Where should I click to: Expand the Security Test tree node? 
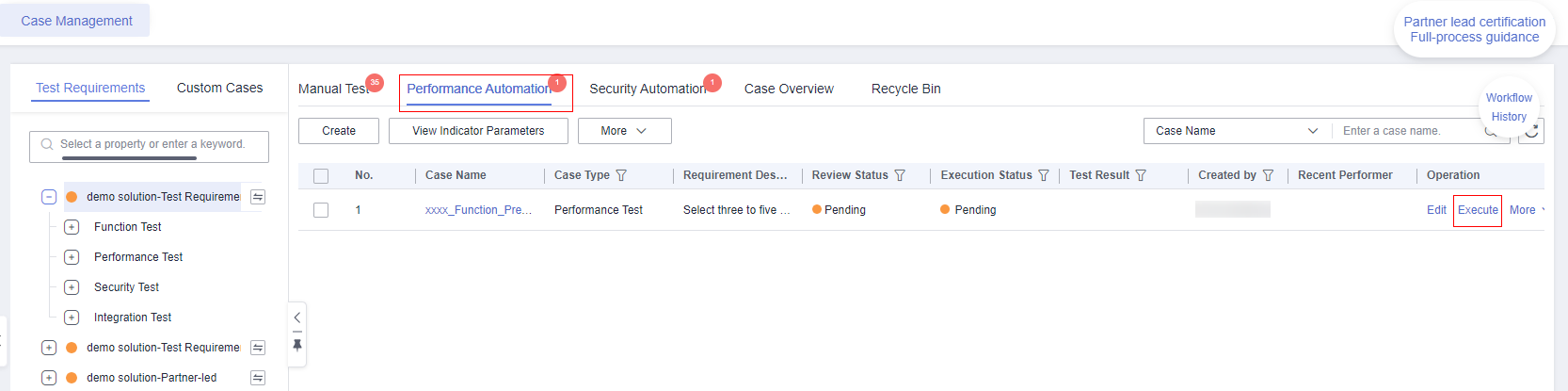click(x=72, y=287)
